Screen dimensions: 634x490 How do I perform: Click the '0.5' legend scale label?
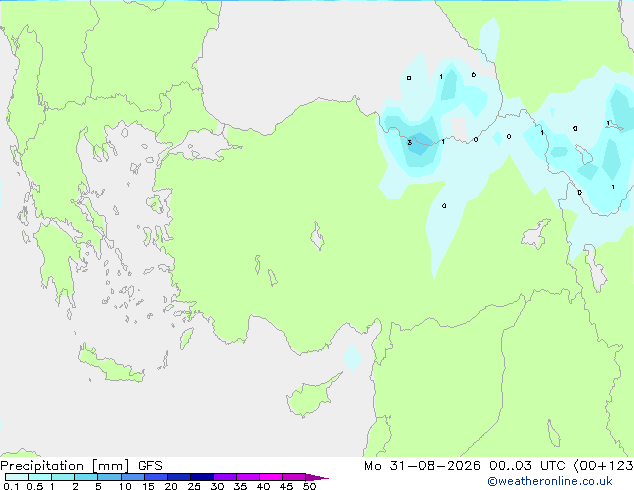coord(35,486)
